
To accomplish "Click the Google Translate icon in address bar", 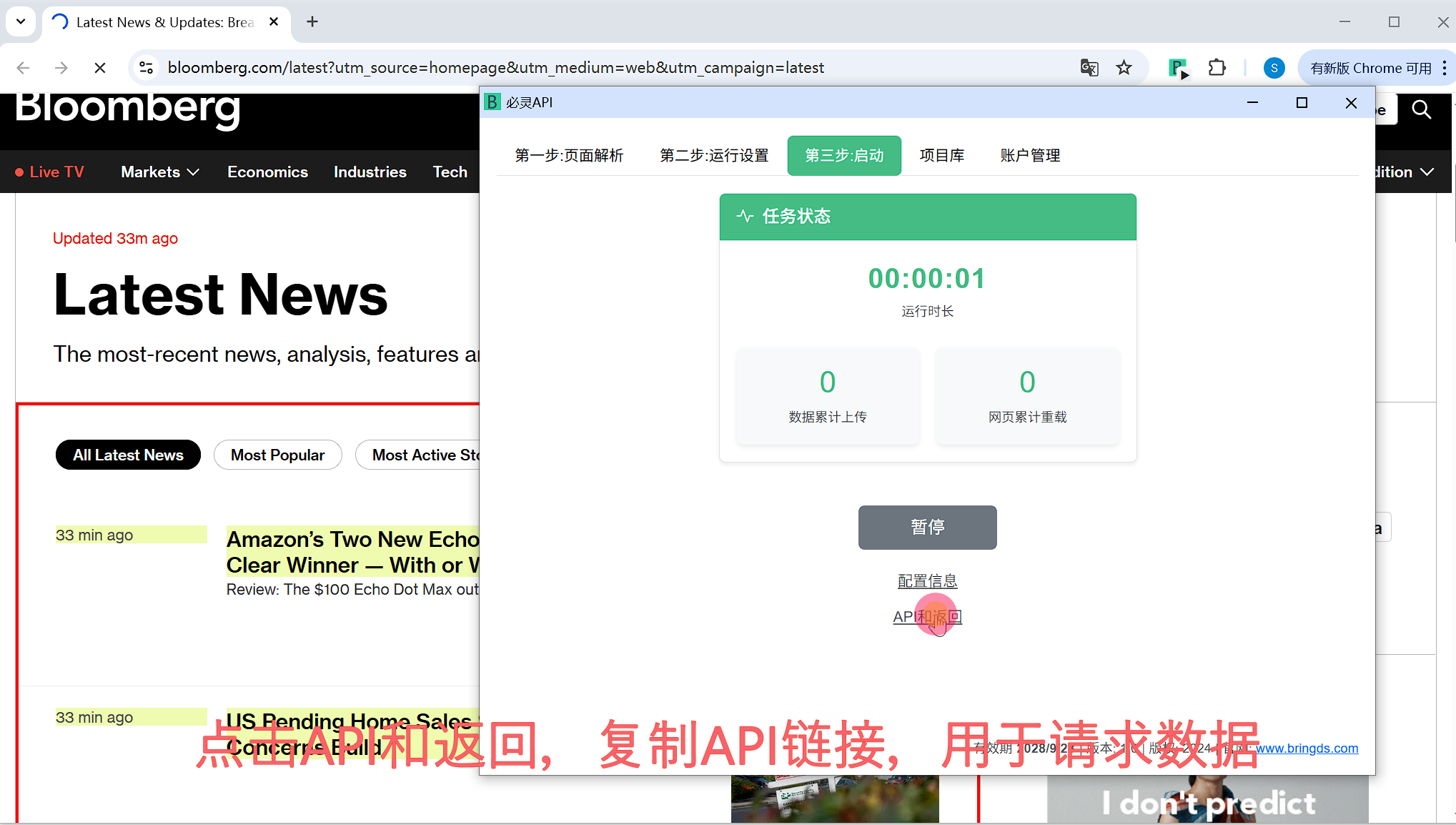I will [x=1089, y=68].
